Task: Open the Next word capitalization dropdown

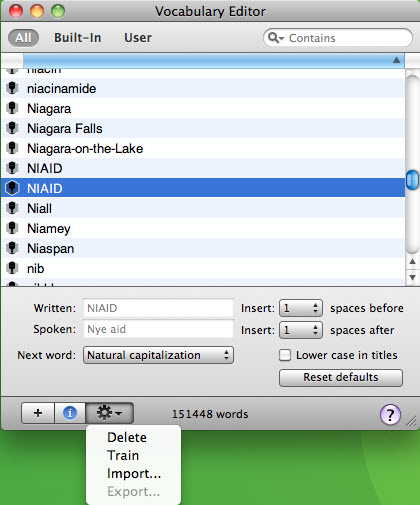Action: coord(158,355)
